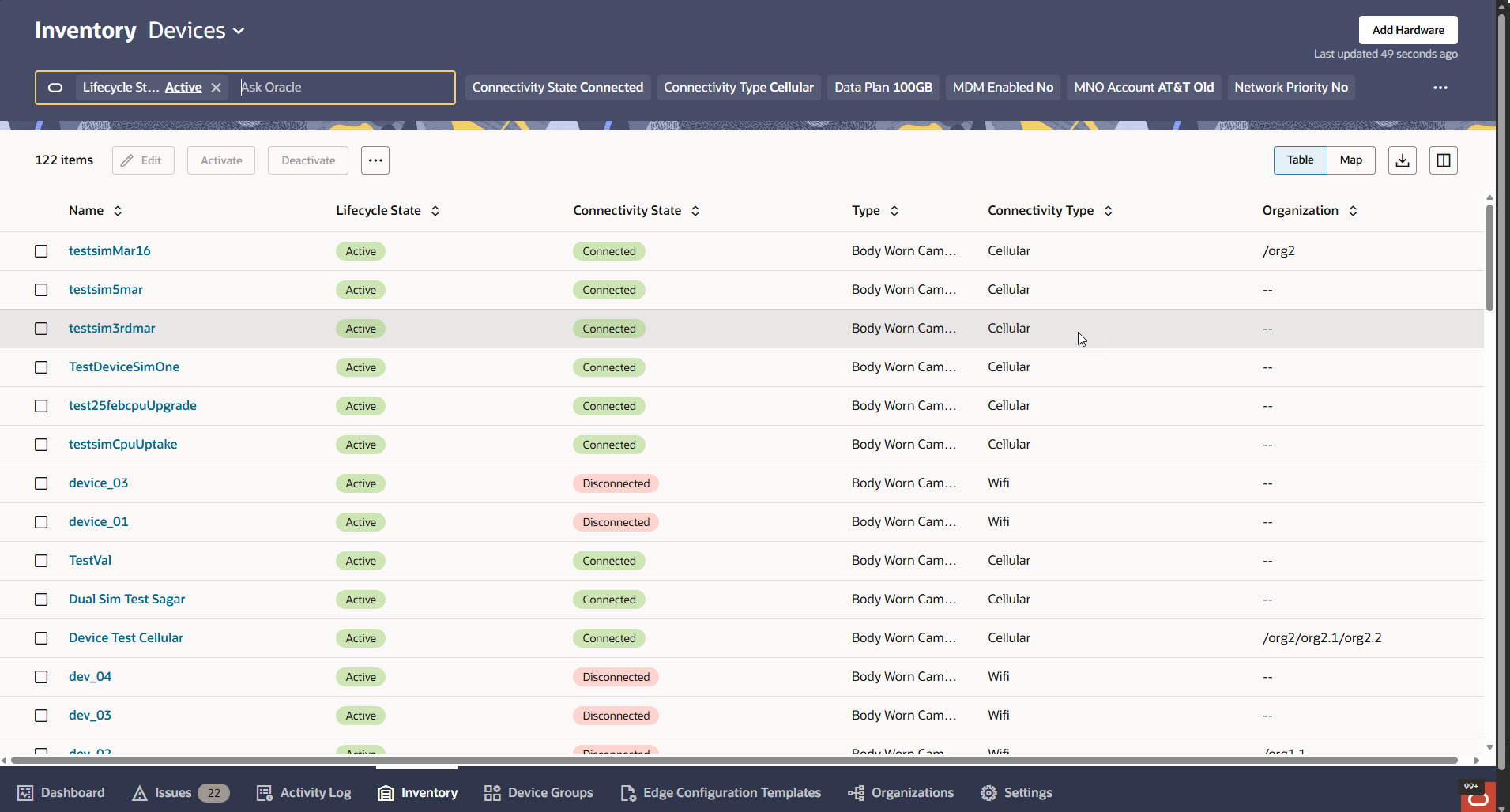Switch to Table view
This screenshot has width=1510, height=812.
[1301, 160]
